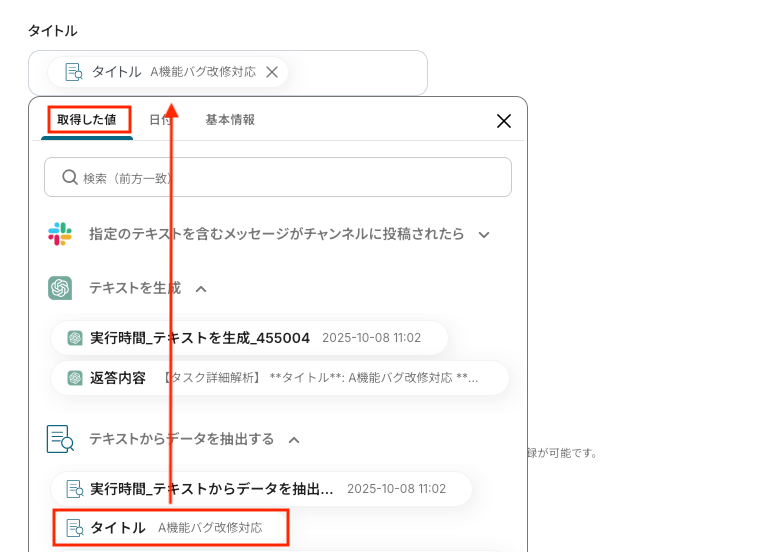
Task: Click the document-search icon beside テキストからデータを抽出する
Action: tap(60, 439)
